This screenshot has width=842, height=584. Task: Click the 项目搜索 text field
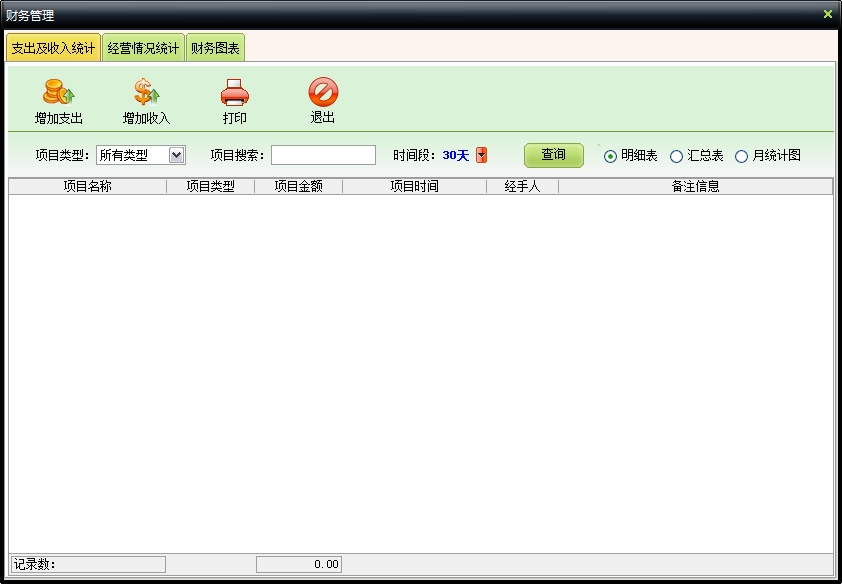pos(323,155)
